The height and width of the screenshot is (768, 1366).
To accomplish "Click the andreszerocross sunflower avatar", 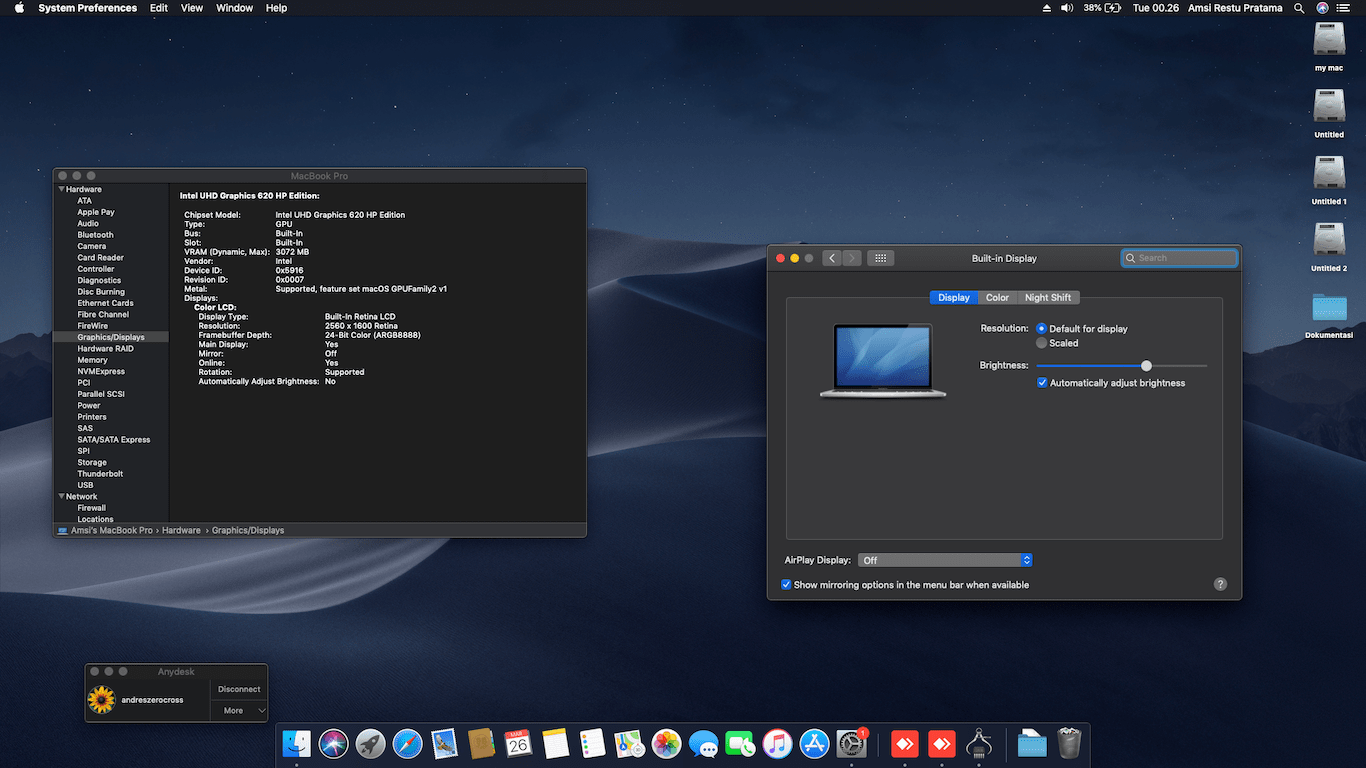I will (x=101, y=700).
